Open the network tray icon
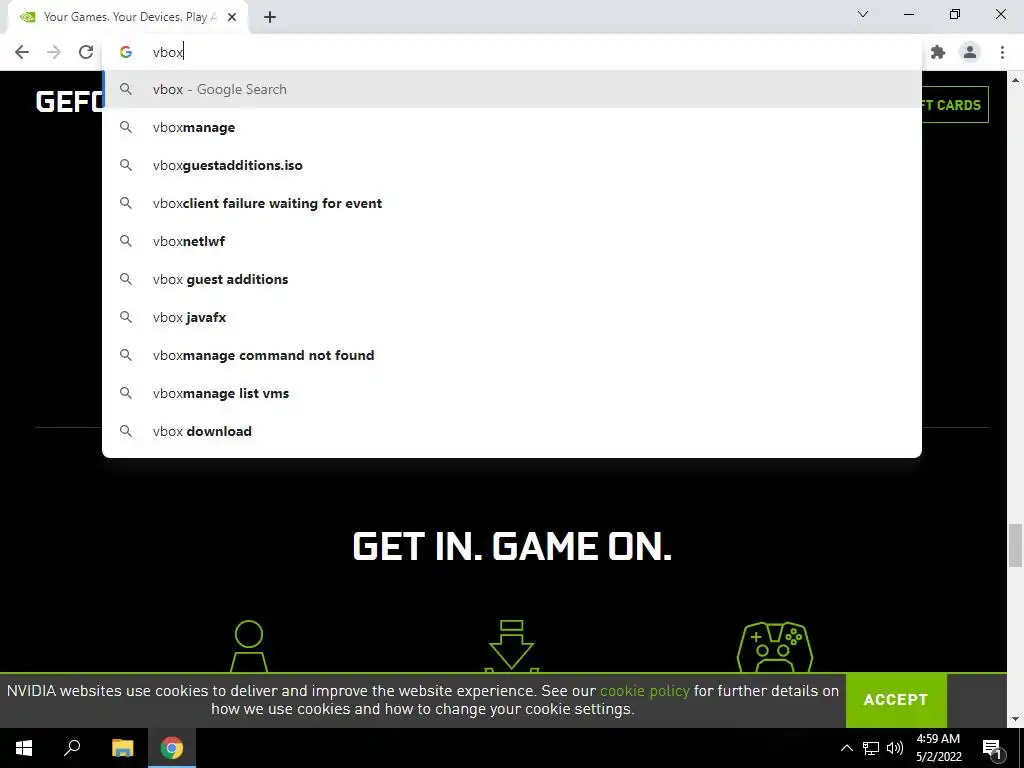The height and width of the screenshot is (768, 1024). (x=871, y=748)
